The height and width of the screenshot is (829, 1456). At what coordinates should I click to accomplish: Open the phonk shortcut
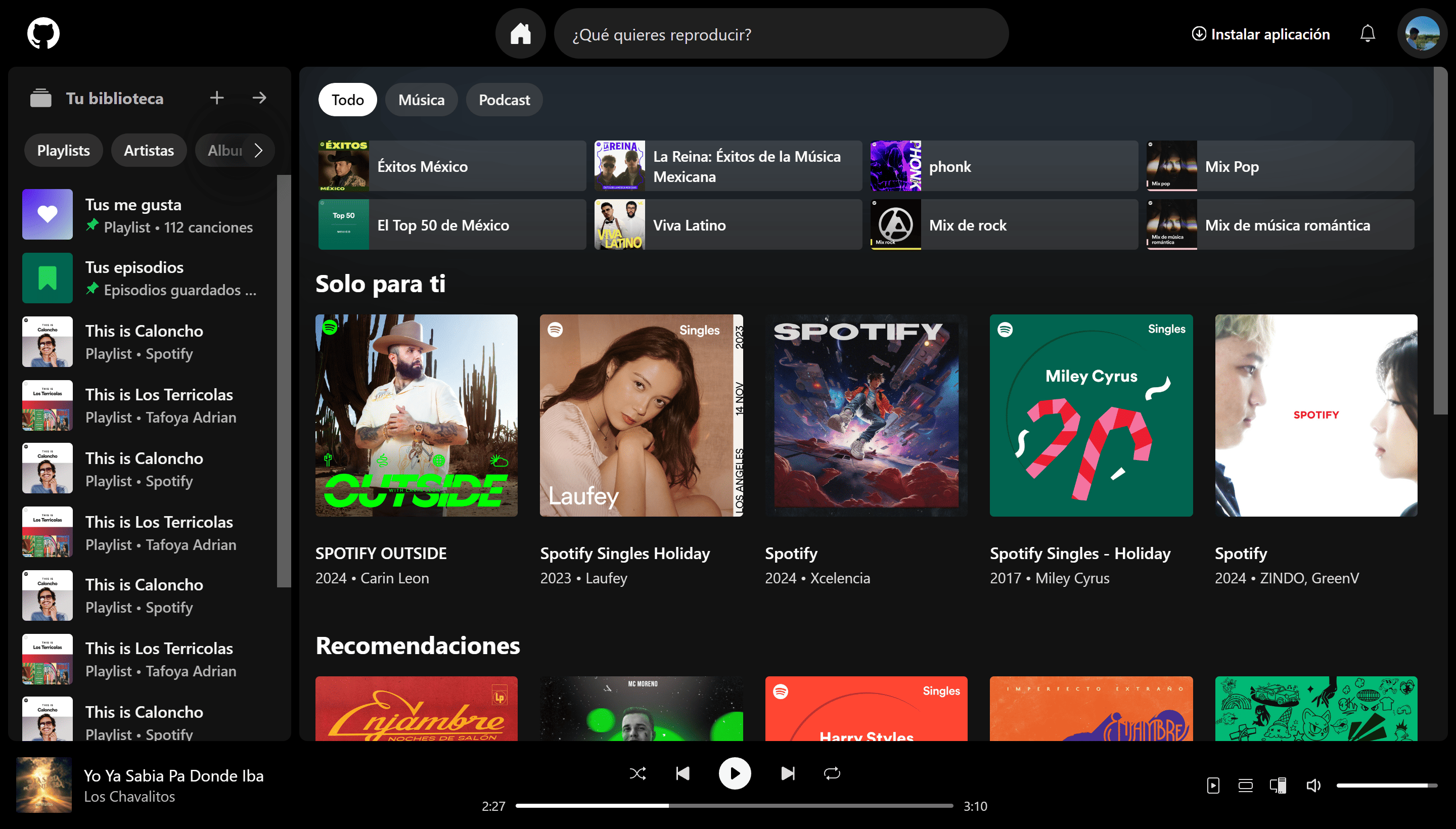pyautogui.click(x=1004, y=166)
